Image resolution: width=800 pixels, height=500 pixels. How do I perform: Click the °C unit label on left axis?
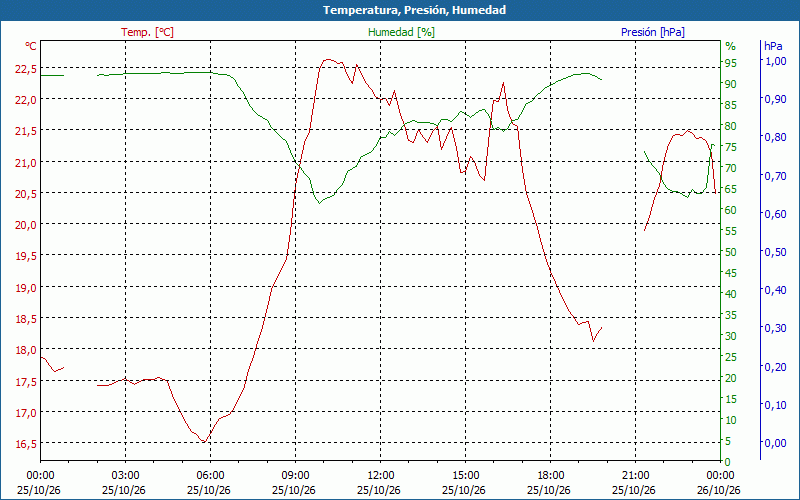click(31, 46)
